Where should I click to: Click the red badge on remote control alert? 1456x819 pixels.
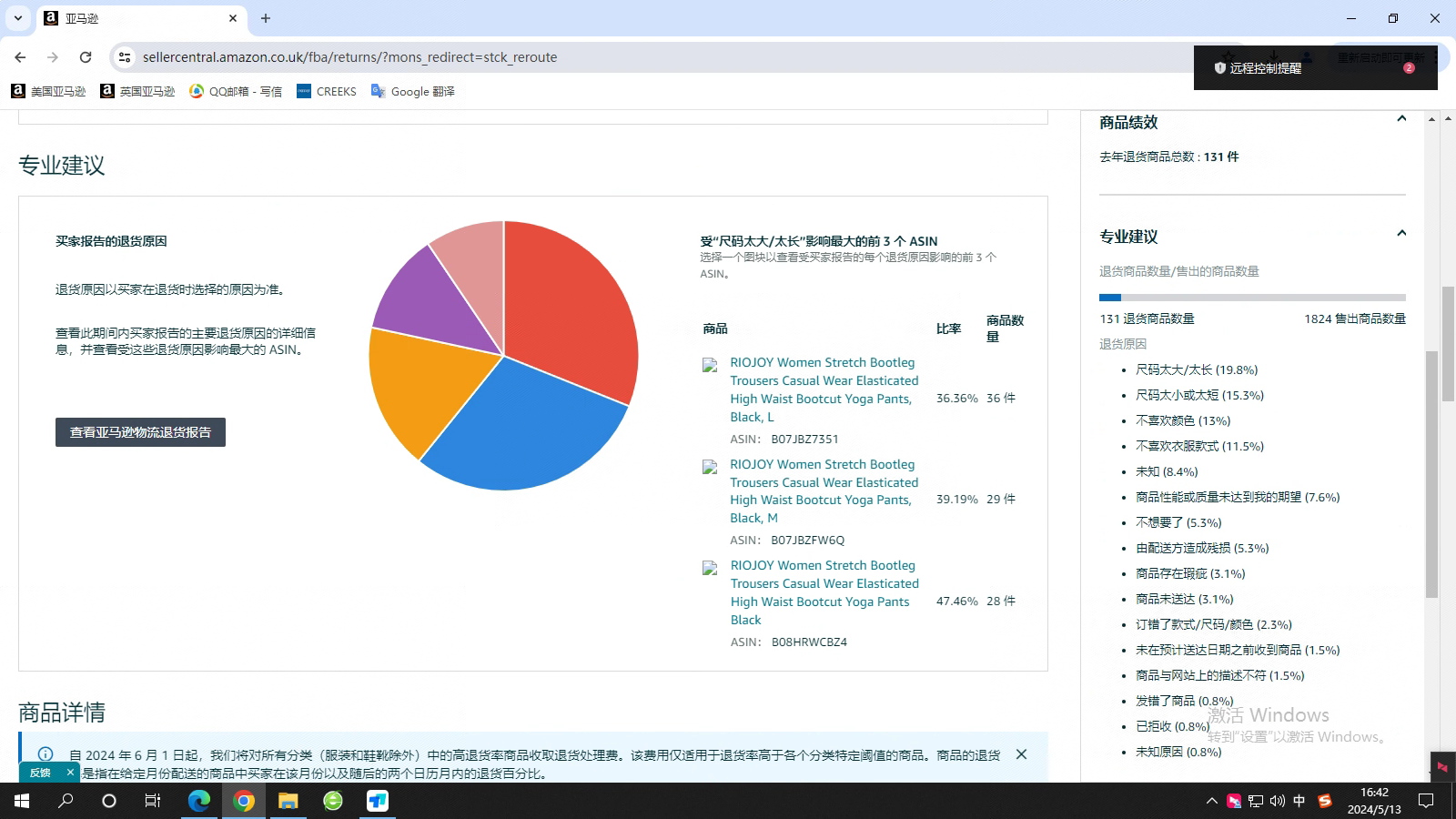(x=1409, y=68)
